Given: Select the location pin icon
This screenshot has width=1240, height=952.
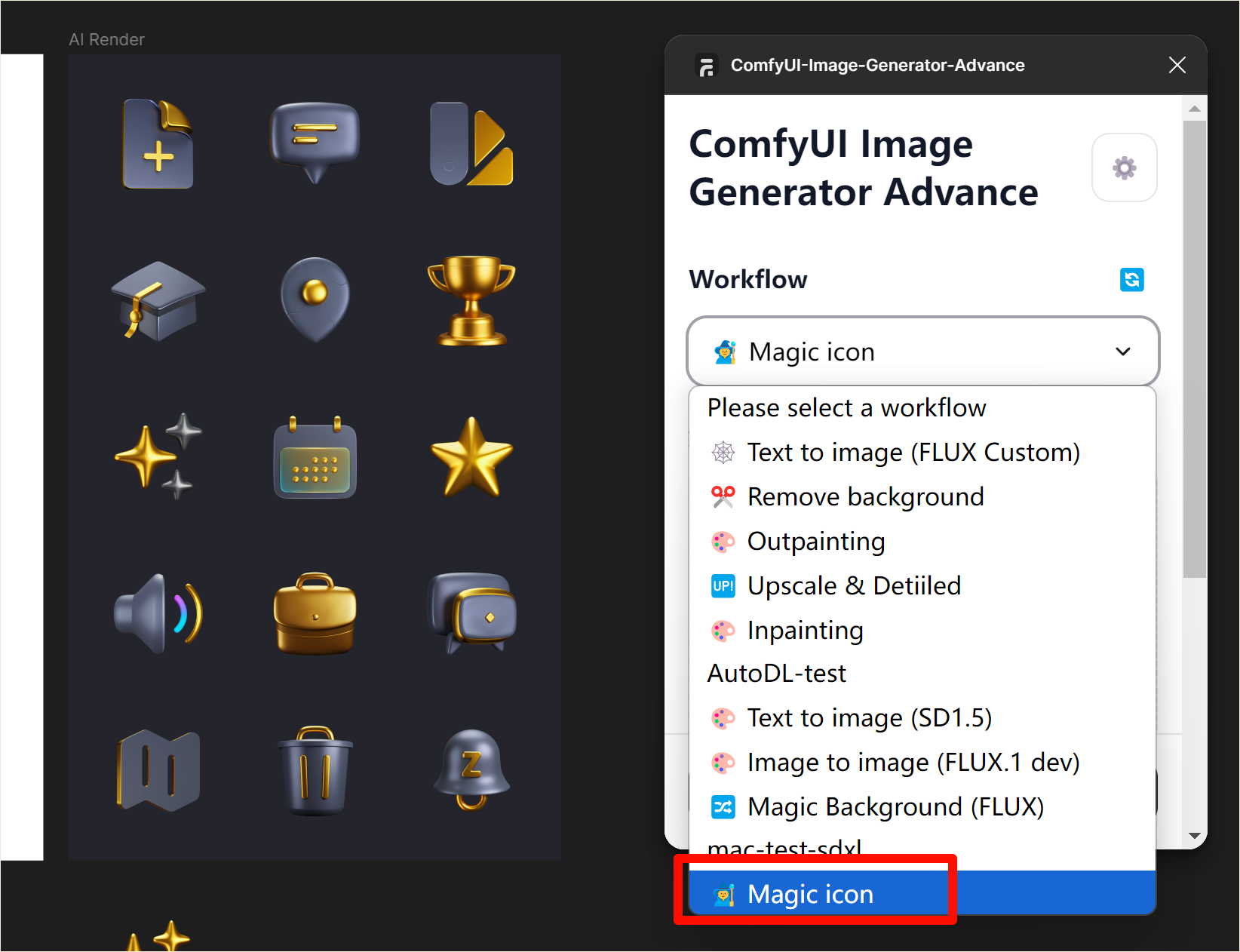Looking at the screenshot, I should [x=315, y=300].
